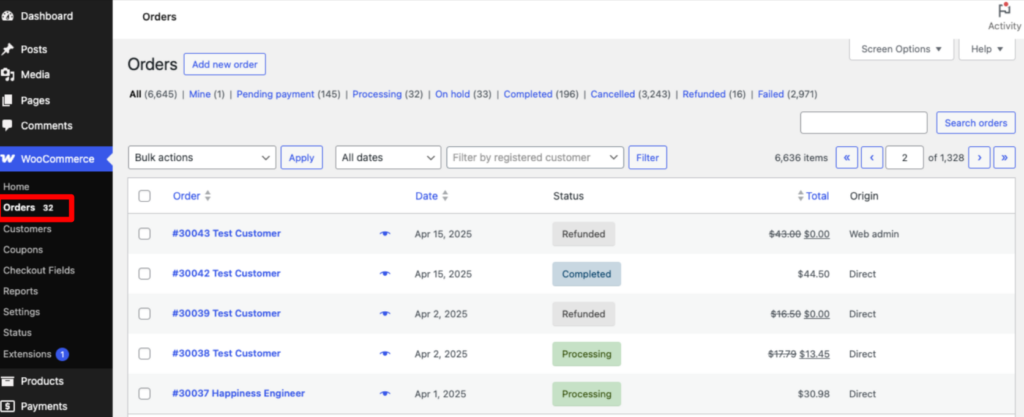Viewport: 1024px width, 417px height.
Task: Check the box for order #30038
Action: [144, 354]
